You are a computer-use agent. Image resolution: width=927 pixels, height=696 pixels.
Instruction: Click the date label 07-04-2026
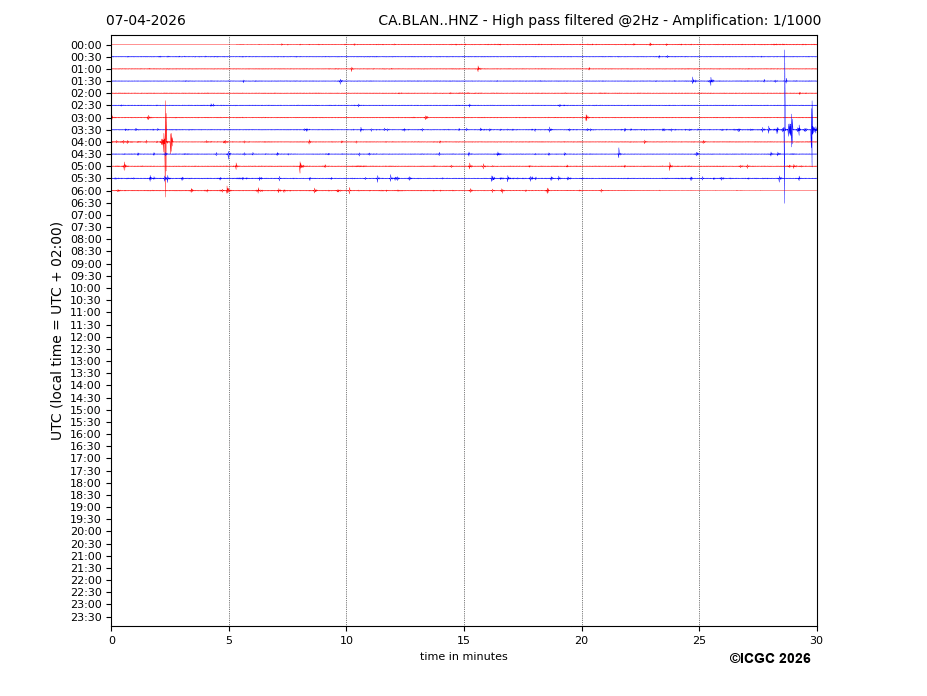point(145,21)
